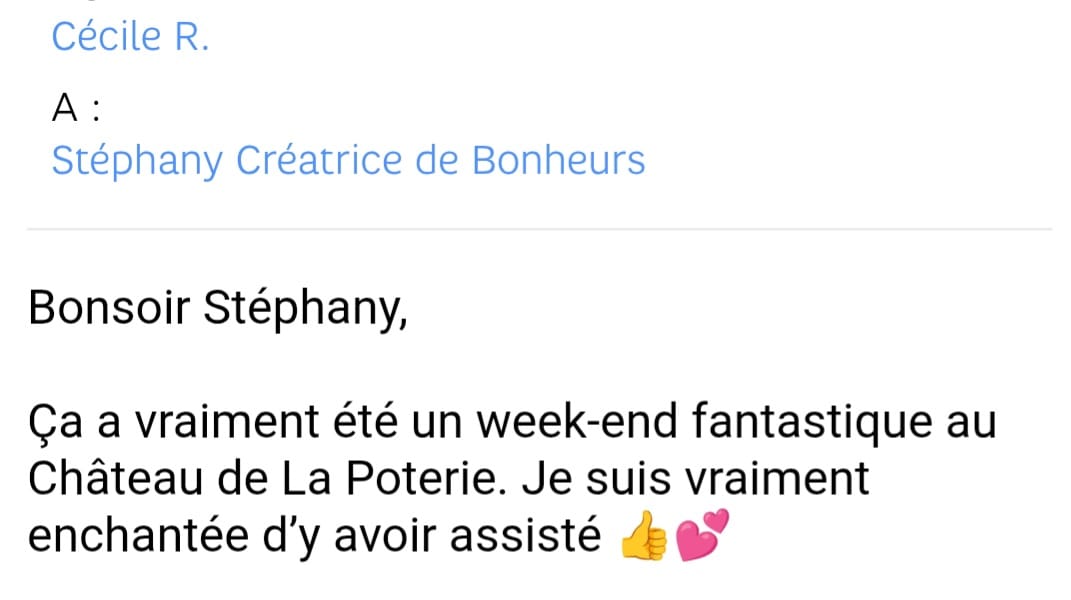
Task: Click the horizontal divider below the header
Action: pos(538,230)
